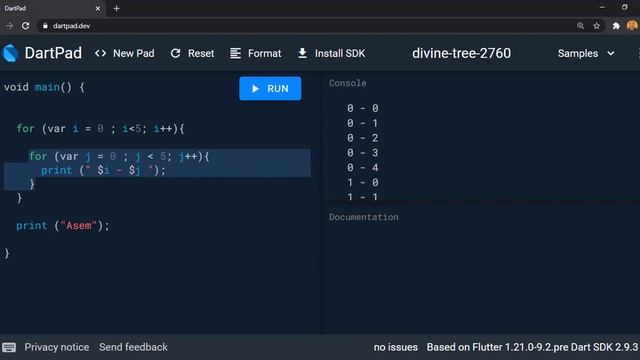The image size is (640, 360).
Task: Run the code with RUN button
Action: click(x=270, y=89)
